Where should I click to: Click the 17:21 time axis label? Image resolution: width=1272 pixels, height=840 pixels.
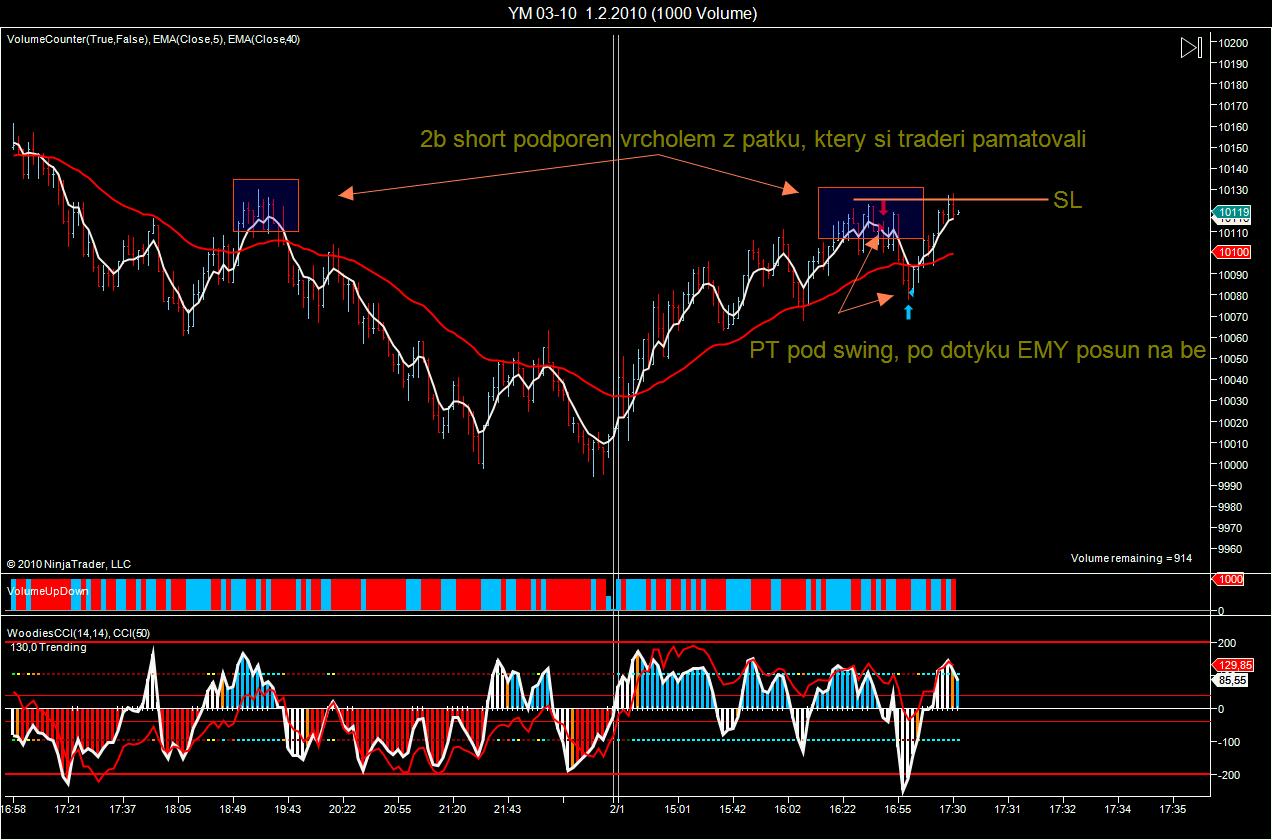[x=68, y=808]
